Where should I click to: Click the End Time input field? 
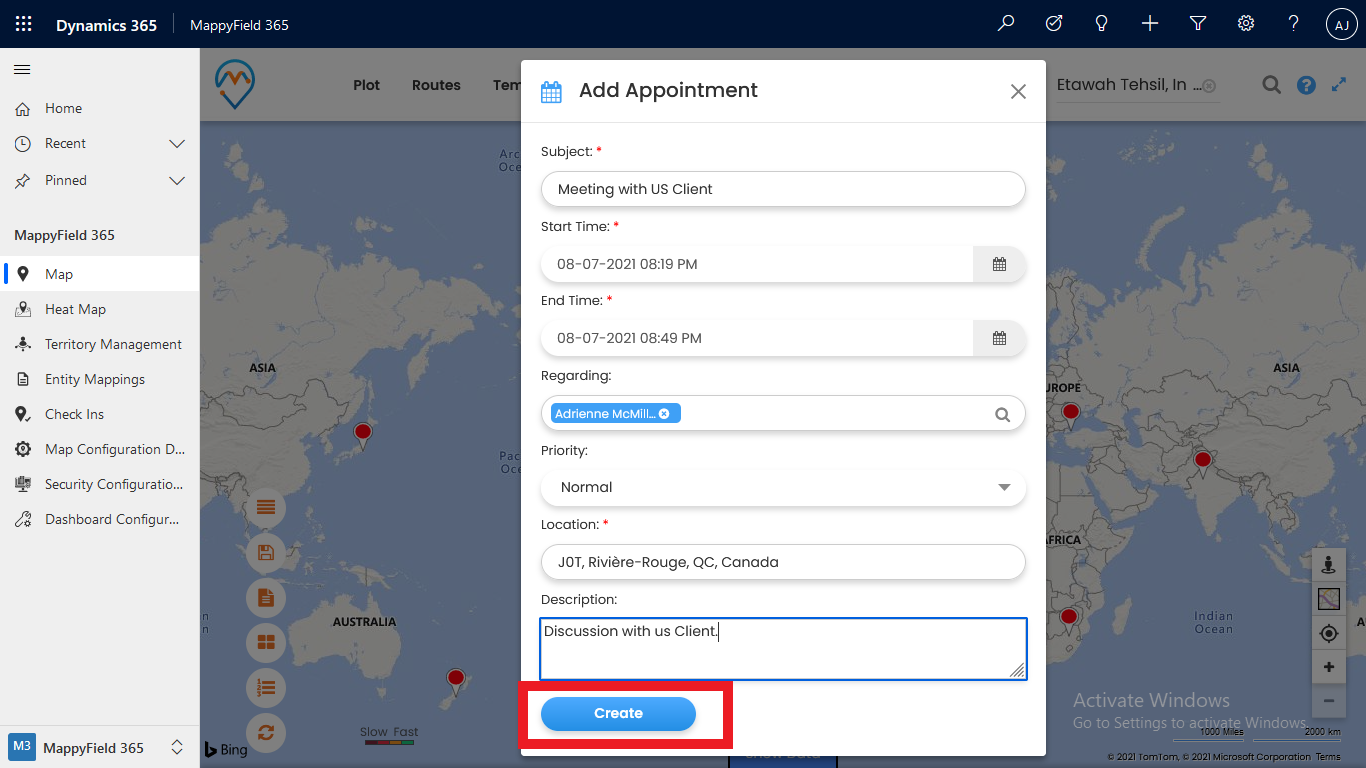[757, 339]
